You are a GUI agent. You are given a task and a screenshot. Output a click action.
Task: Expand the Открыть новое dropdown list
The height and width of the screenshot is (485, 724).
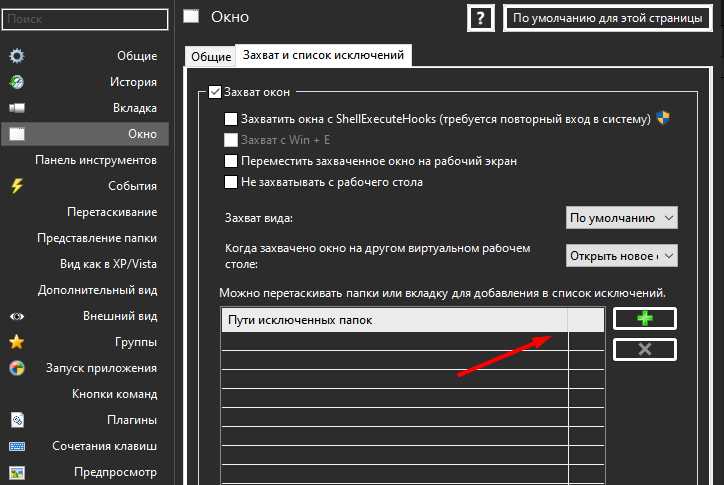tap(621, 256)
